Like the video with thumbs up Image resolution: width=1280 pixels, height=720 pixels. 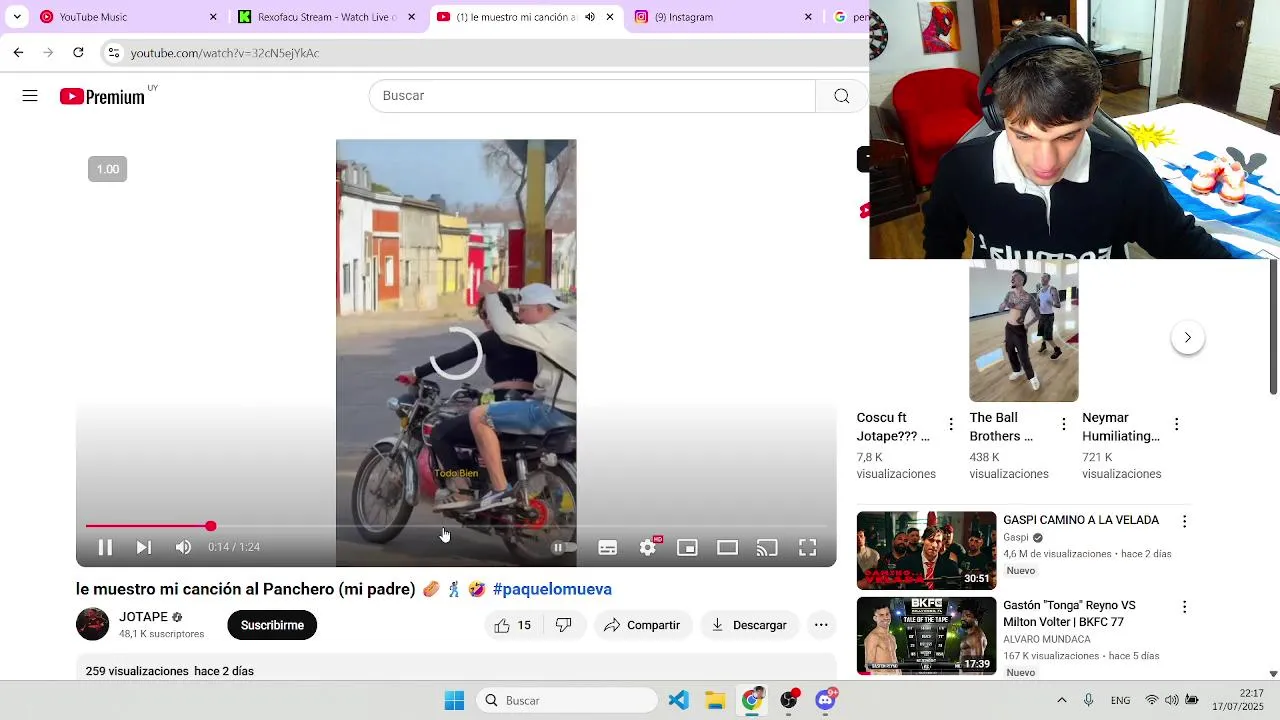(x=512, y=625)
